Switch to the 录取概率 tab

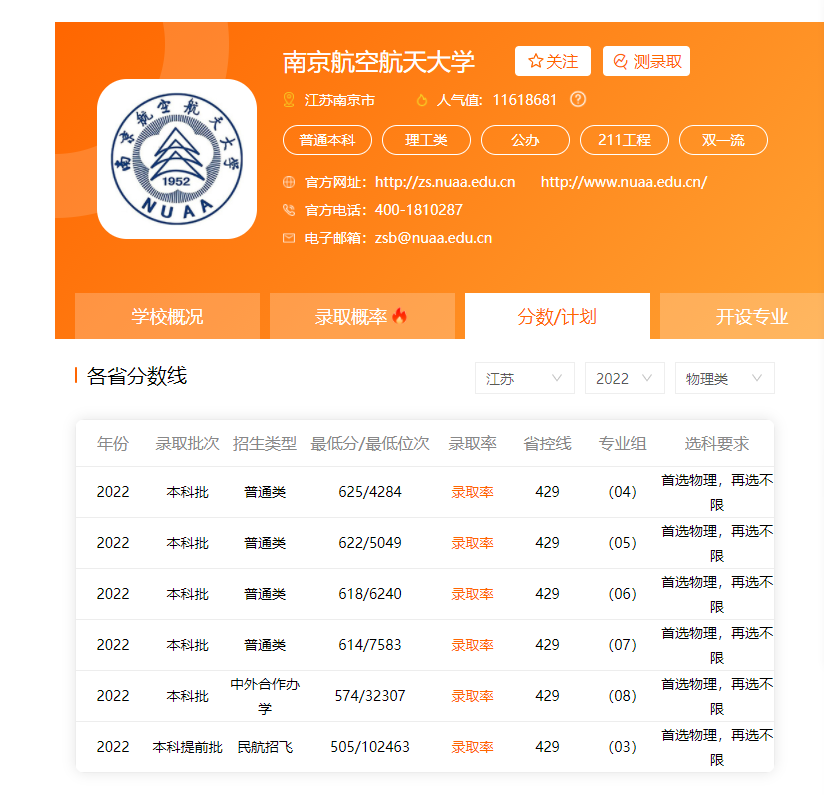pyautogui.click(x=362, y=316)
